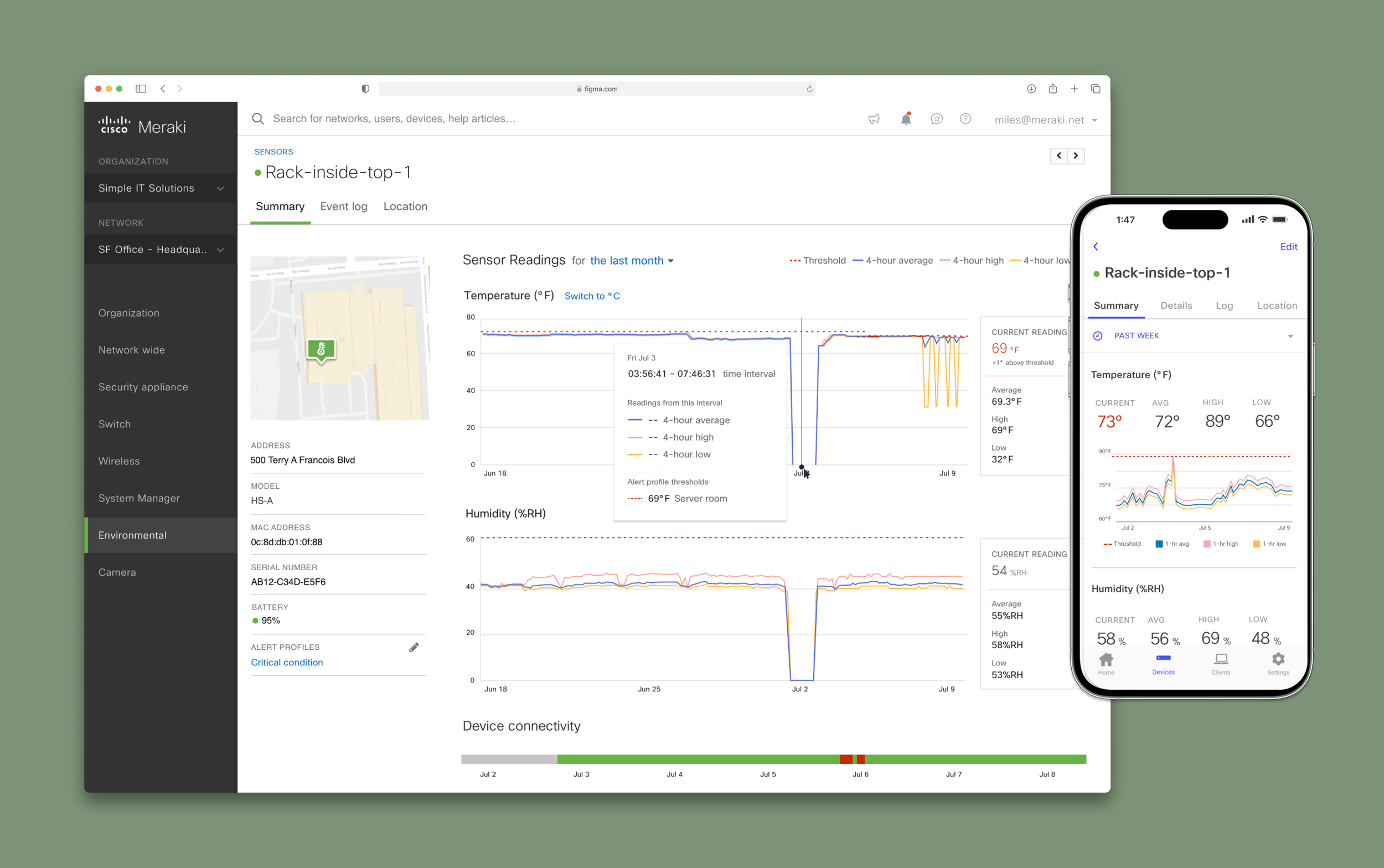Select the Summary tab
Screen dimensions: 1384x868
click(280, 206)
